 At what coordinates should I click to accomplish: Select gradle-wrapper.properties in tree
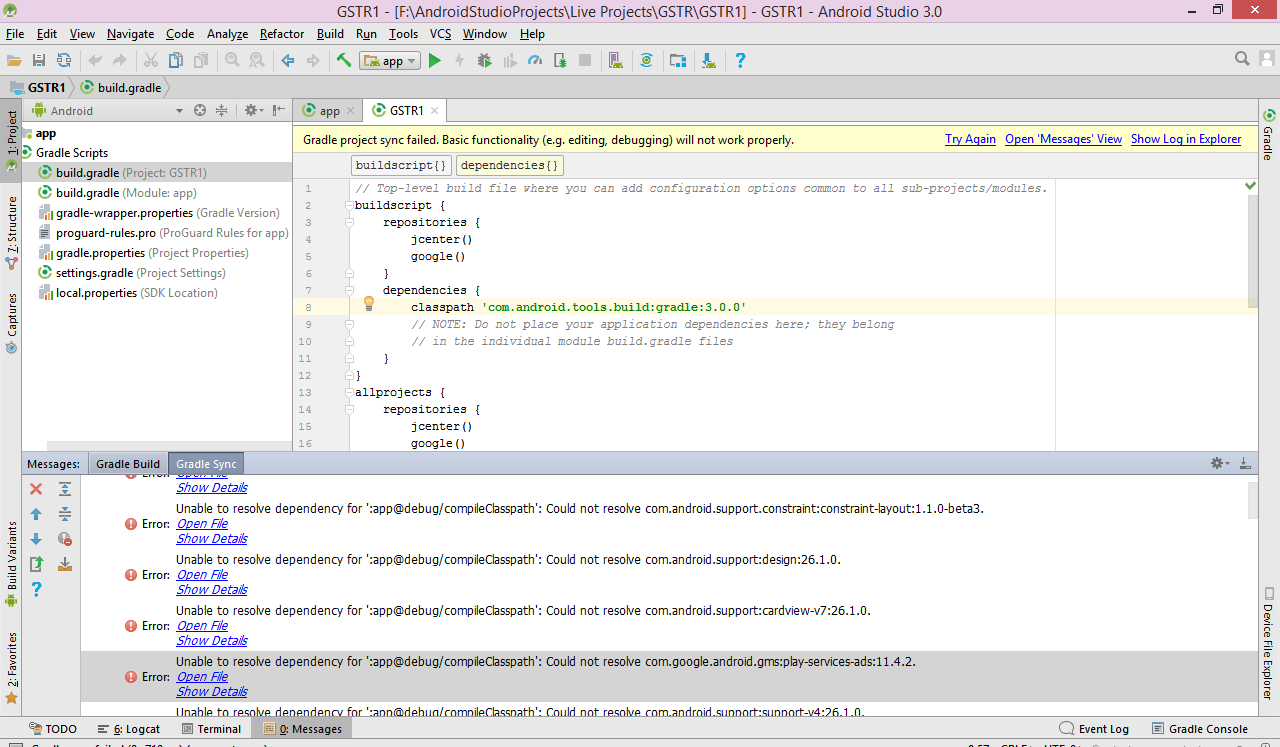point(158,213)
